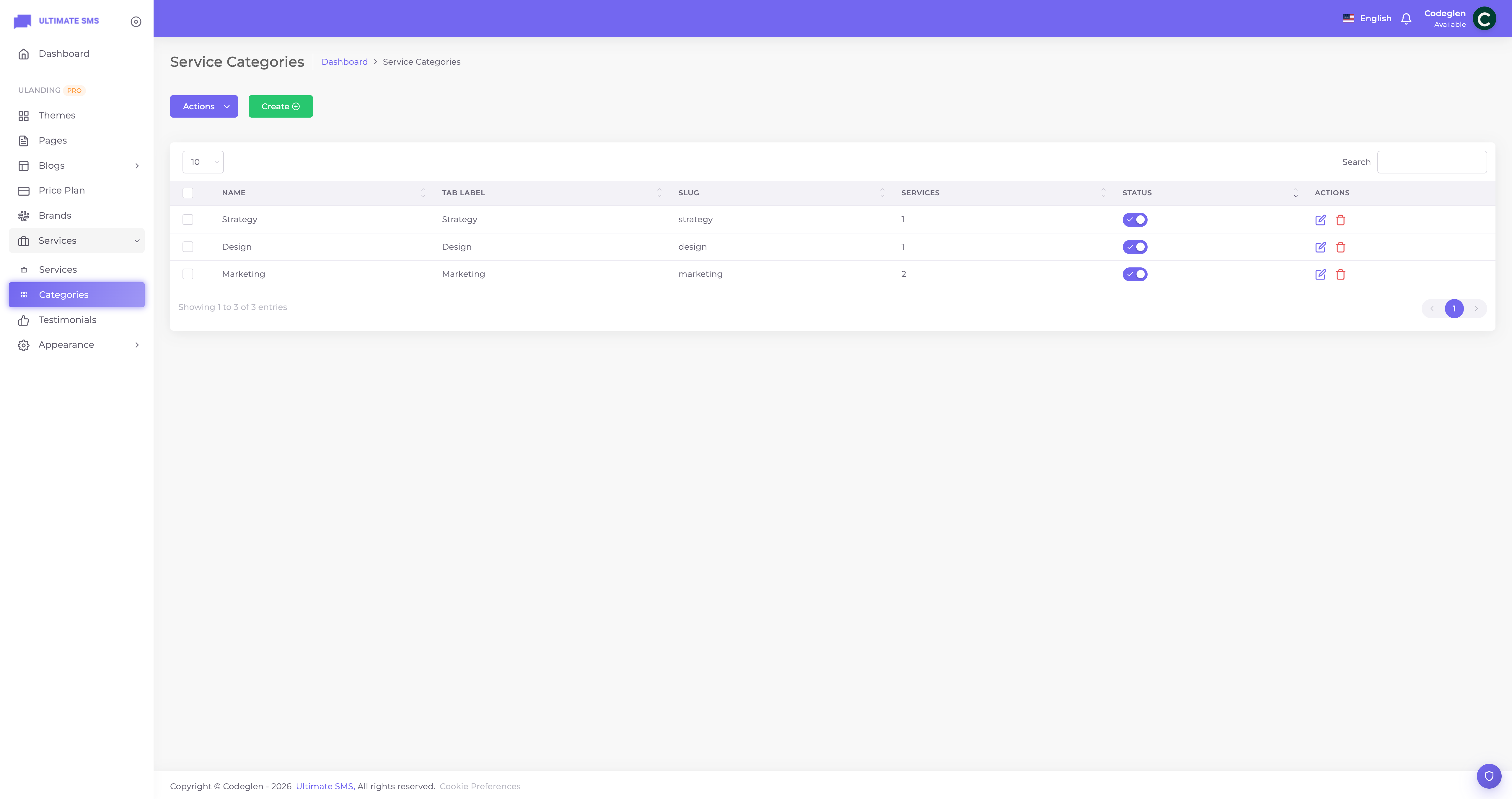
Task: Toggle the sidebar collapse circle icon
Action: click(136, 22)
